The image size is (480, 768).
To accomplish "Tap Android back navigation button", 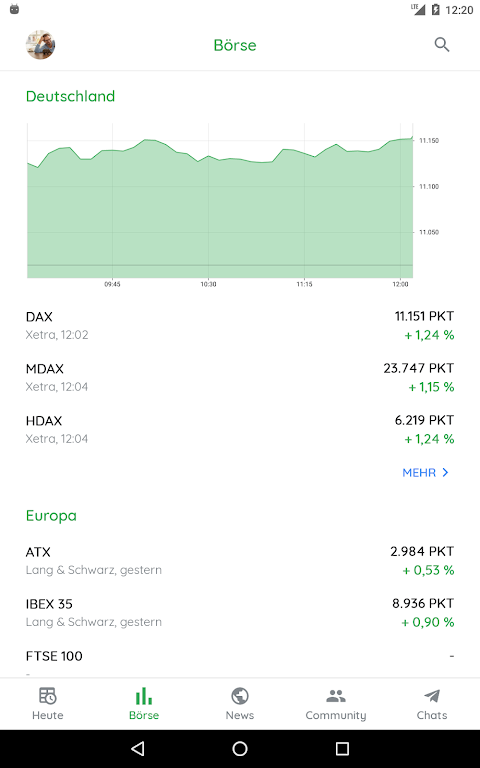I will pos(138,748).
